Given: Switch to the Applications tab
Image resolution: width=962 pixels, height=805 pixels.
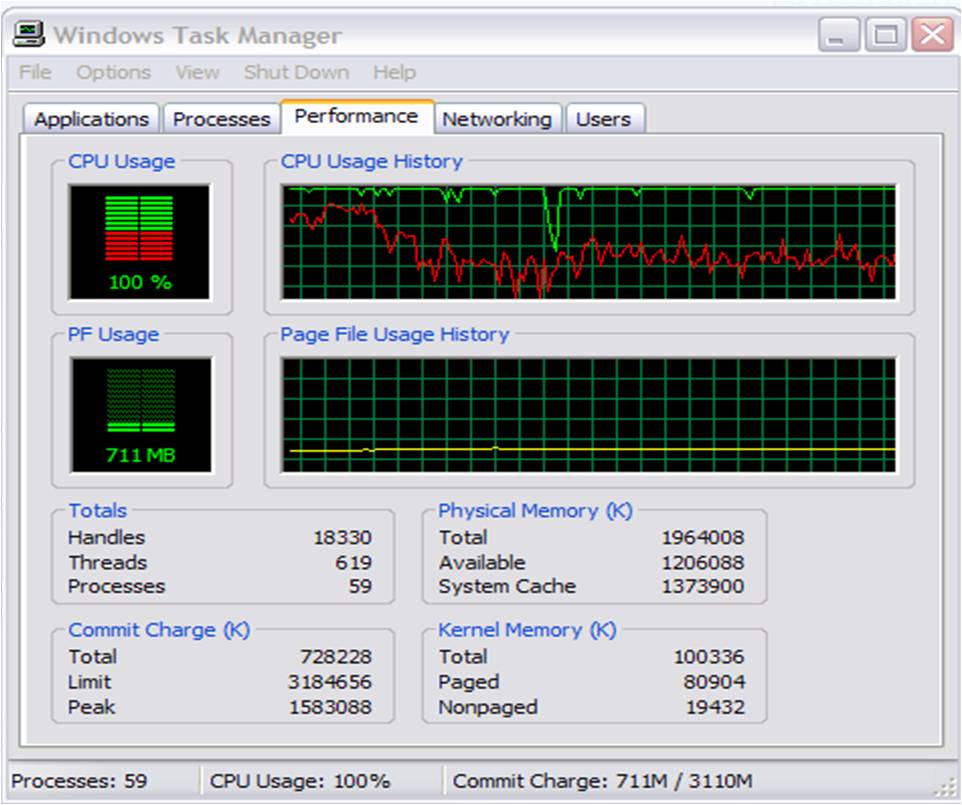Looking at the screenshot, I should click(x=91, y=118).
